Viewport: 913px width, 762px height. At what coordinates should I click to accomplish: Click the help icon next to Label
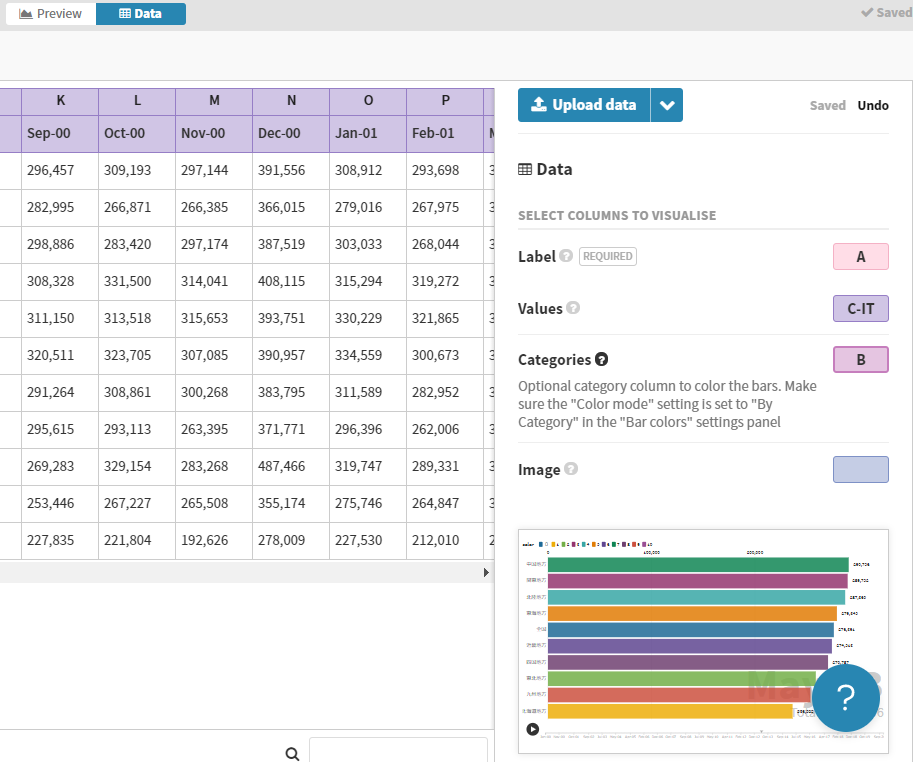pos(566,256)
